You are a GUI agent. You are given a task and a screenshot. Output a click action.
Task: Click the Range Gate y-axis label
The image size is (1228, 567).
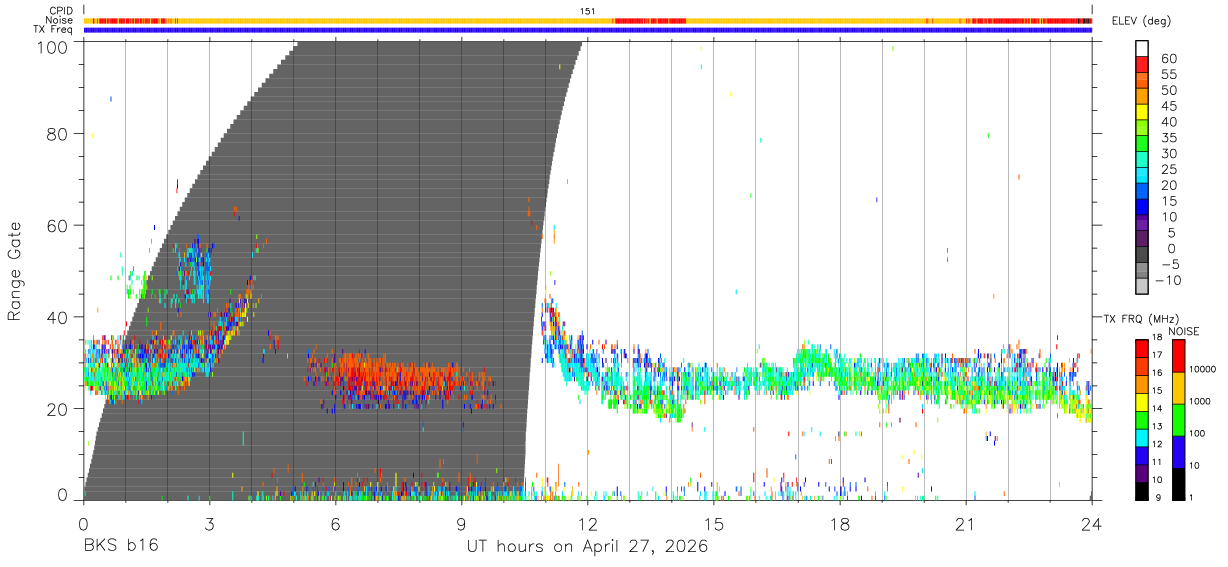(15, 271)
